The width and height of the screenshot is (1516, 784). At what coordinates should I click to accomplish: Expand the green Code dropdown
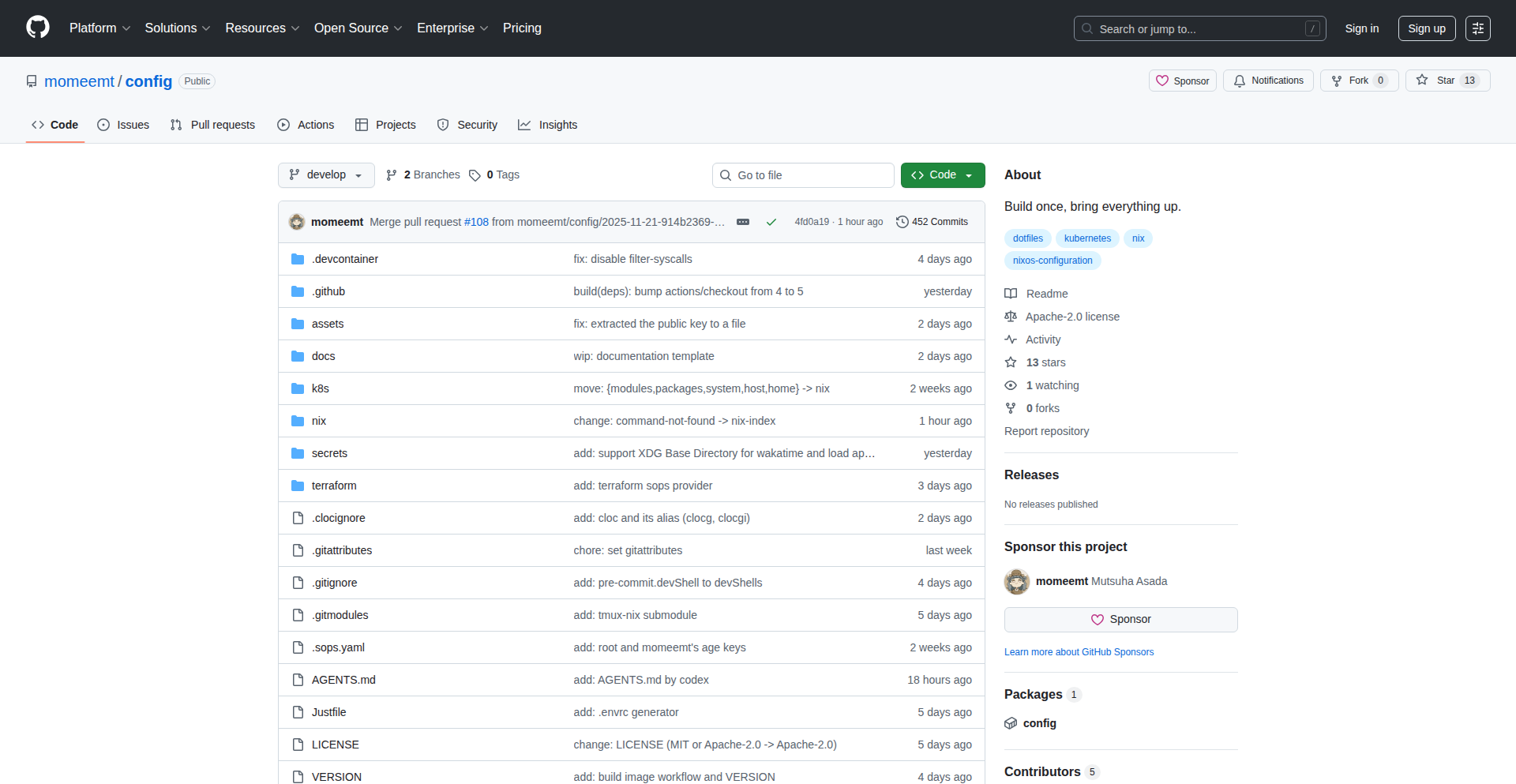[942, 175]
